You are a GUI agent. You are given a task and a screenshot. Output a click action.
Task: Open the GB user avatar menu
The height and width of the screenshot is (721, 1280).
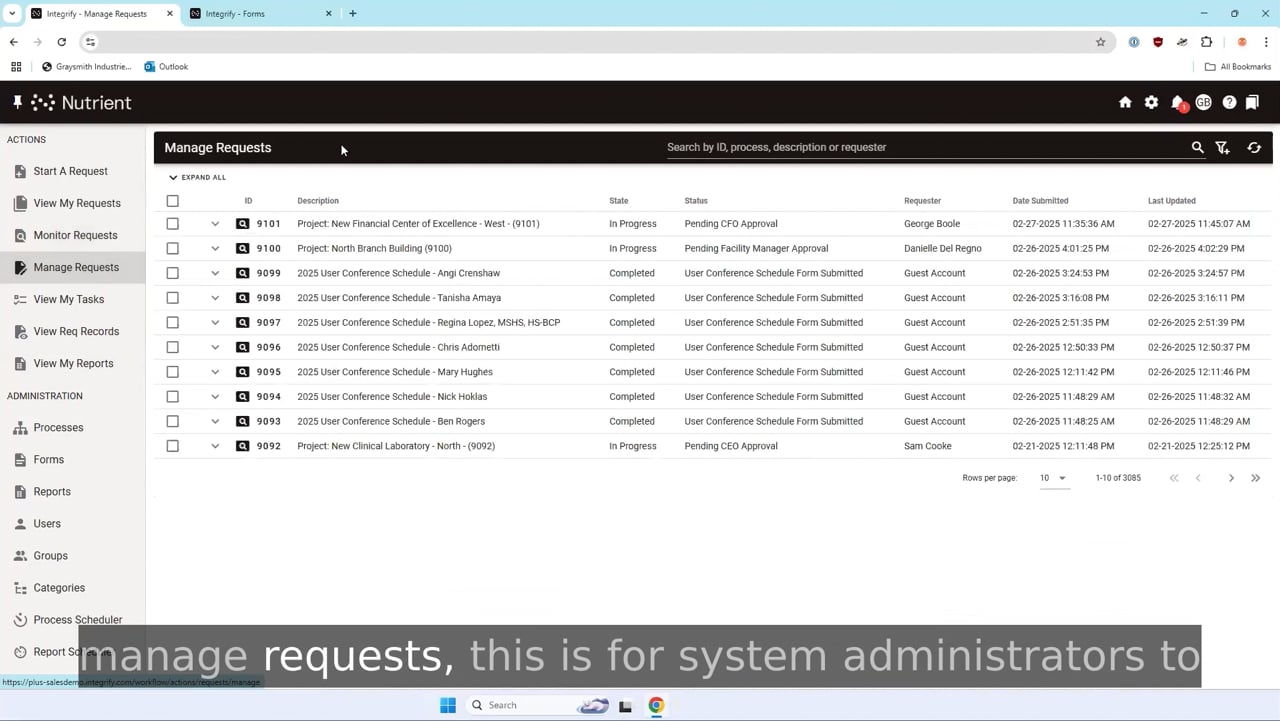click(1203, 102)
